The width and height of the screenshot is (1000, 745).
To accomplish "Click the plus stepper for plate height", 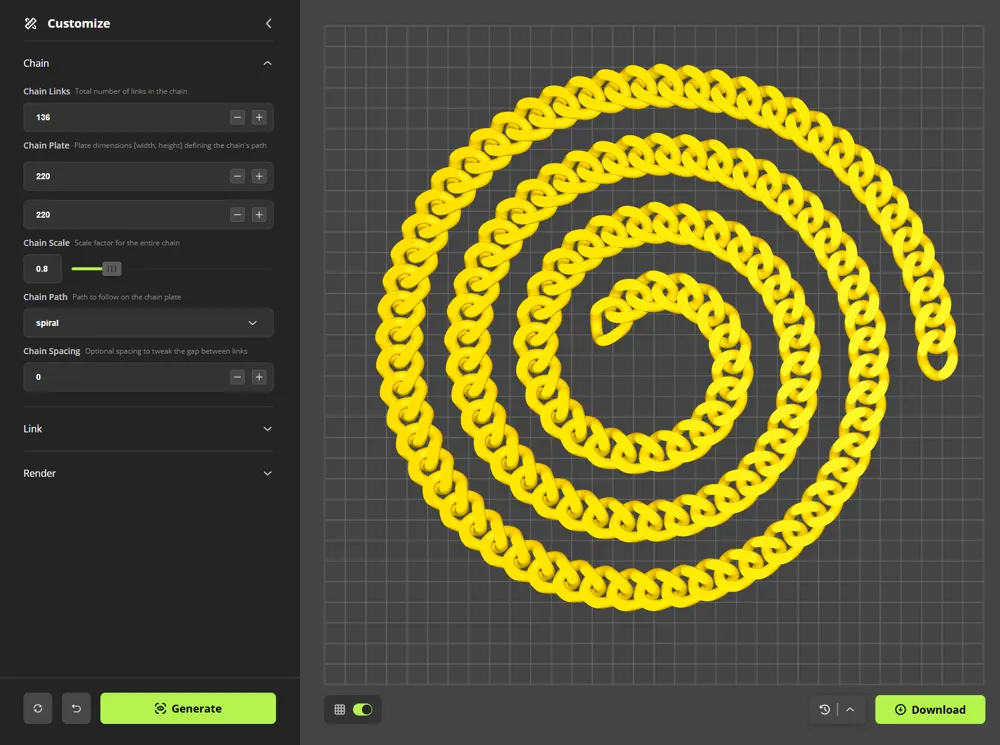I will coord(259,214).
